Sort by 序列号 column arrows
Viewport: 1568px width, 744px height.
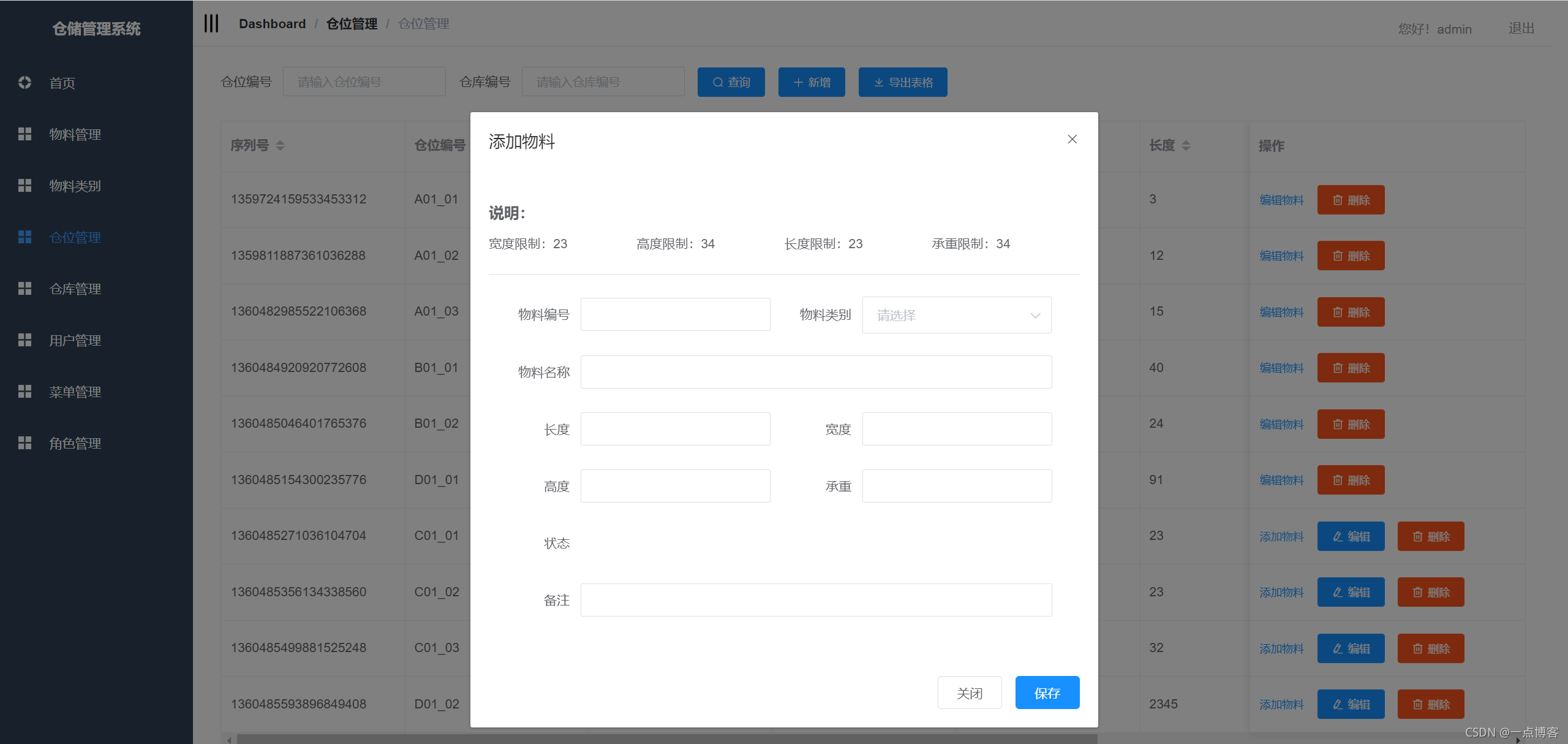[x=280, y=146]
